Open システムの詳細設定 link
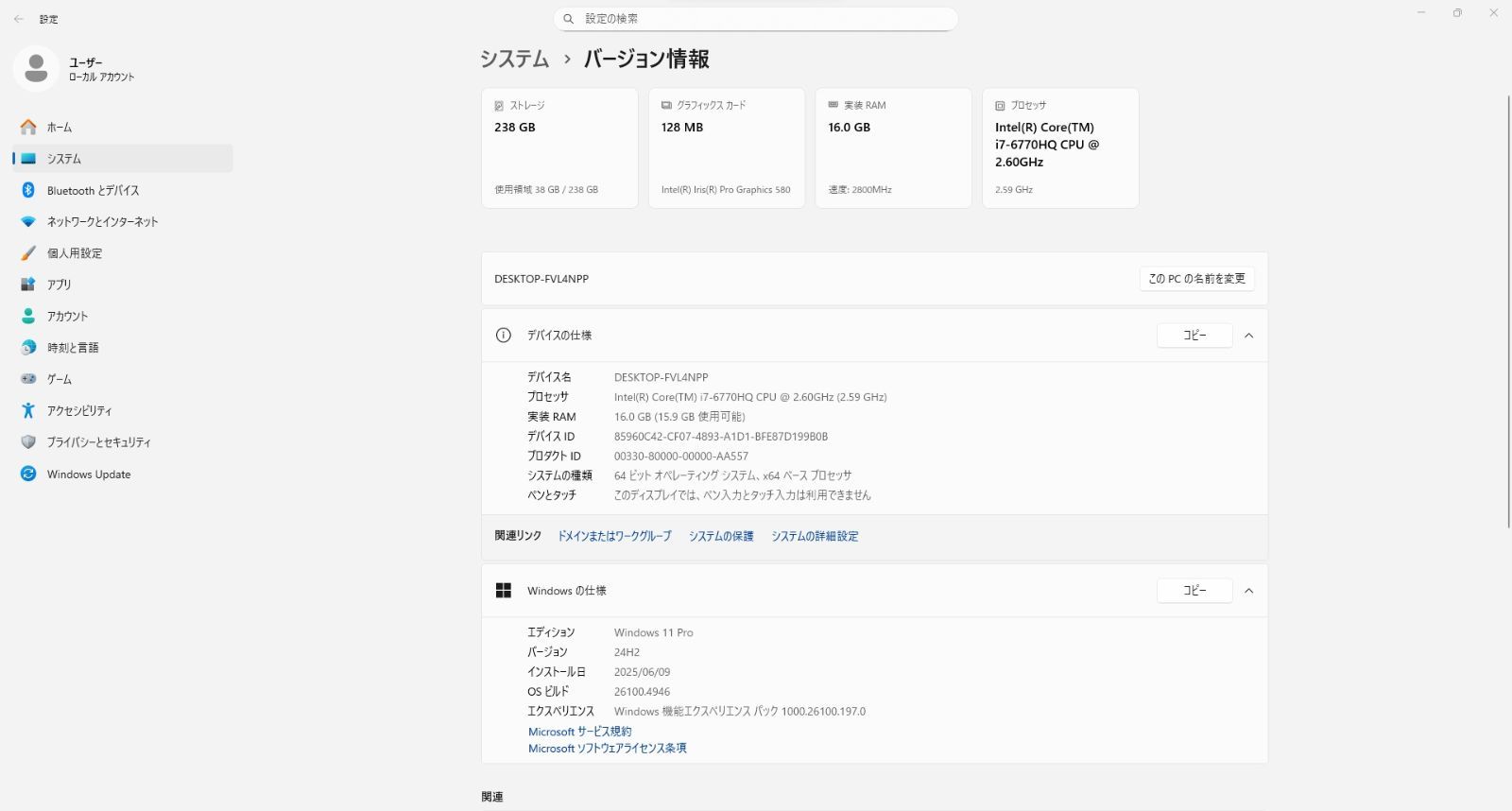Screen dimensions: 1512x811 815,536
